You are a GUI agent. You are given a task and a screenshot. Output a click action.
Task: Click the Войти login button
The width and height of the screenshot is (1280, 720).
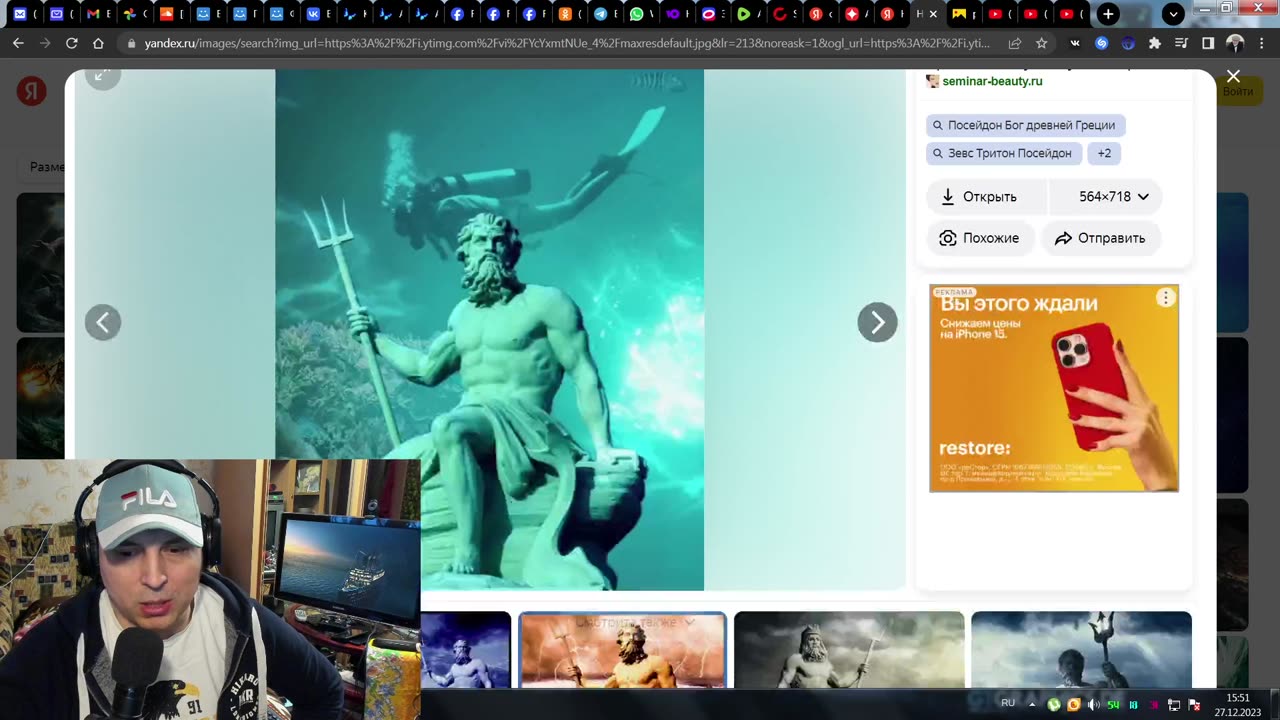point(1237,91)
